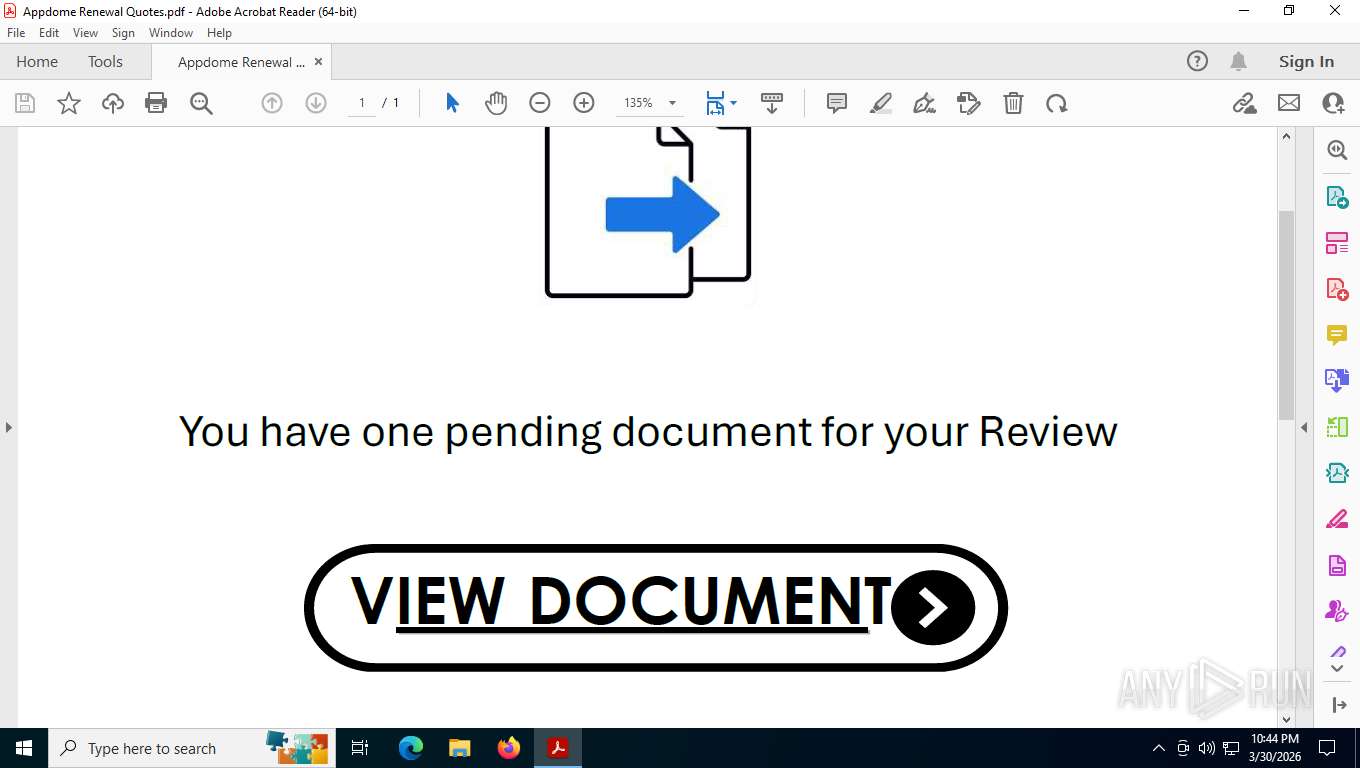Go to previous page arrow
1360x768 pixels.
pos(272,103)
